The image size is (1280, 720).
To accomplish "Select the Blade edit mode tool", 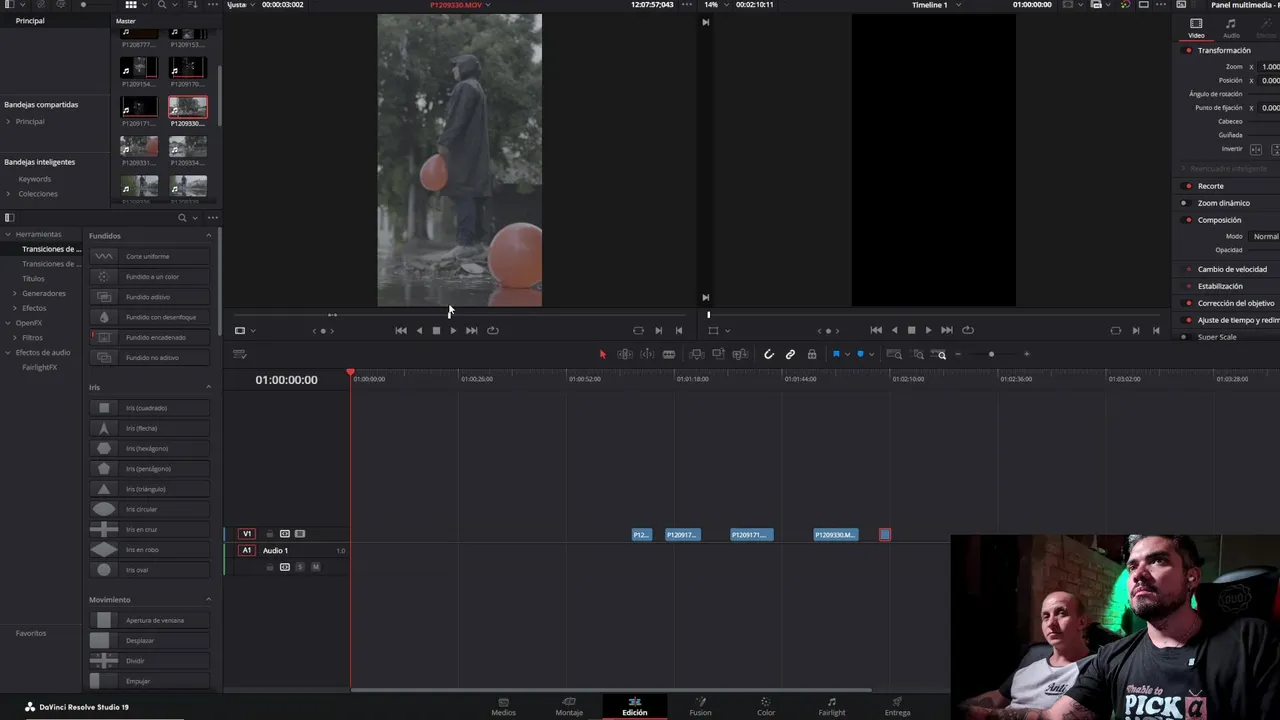I will (x=669, y=354).
